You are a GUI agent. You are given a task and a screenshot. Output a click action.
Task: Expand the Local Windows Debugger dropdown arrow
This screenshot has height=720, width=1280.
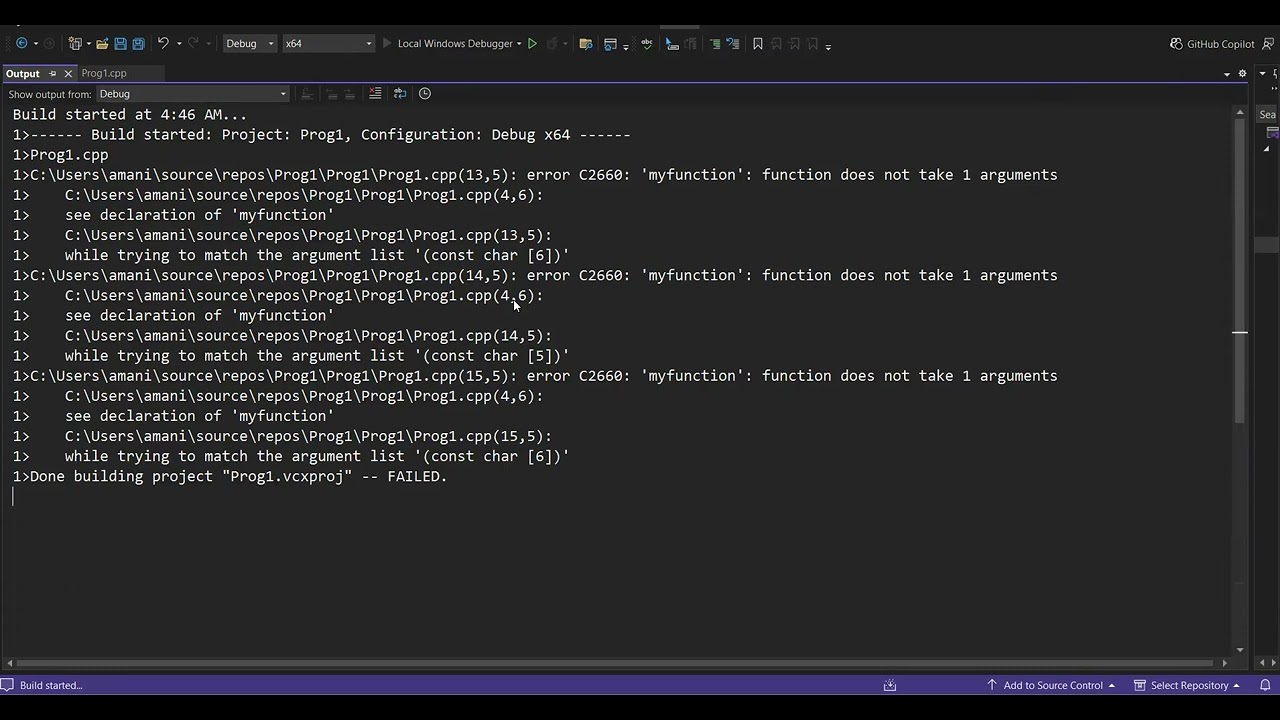point(519,44)
